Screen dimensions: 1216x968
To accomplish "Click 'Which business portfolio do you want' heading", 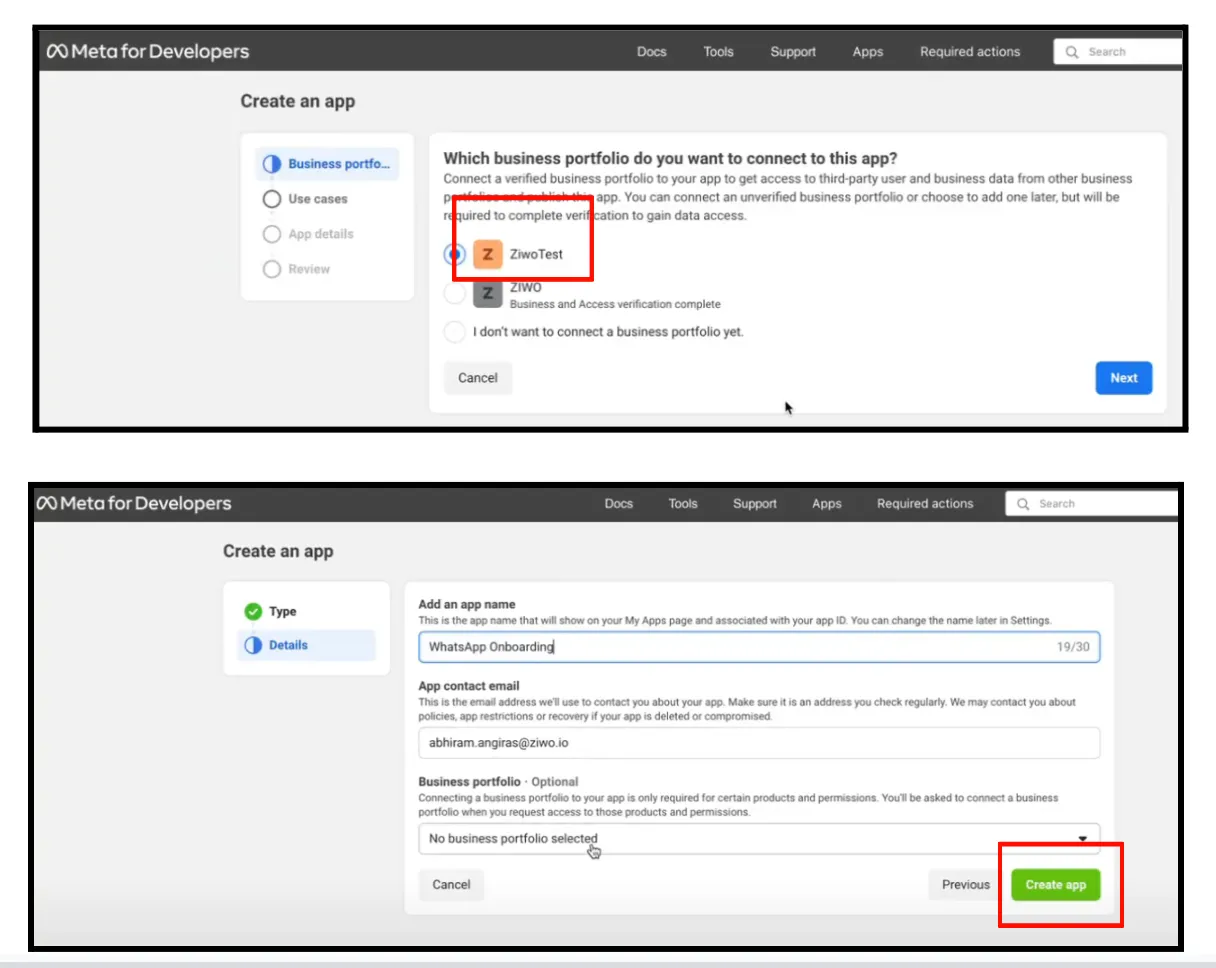I will (x=670, y=158).
